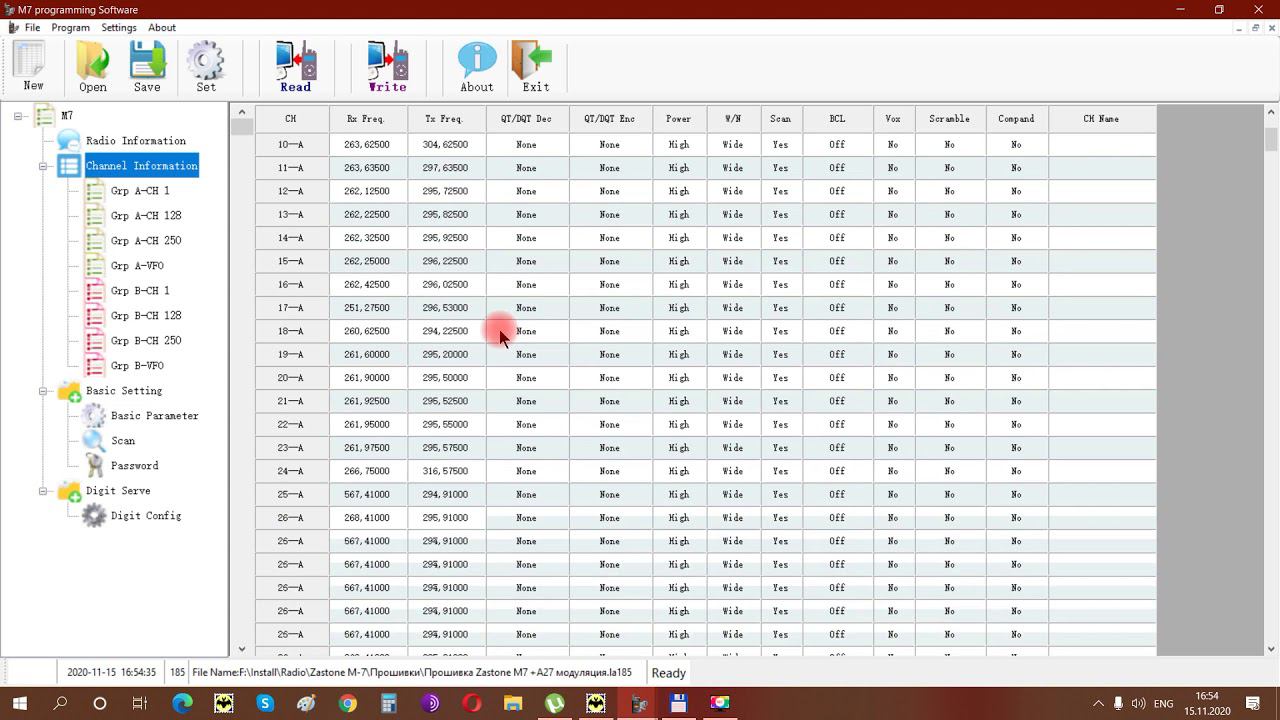Click the Rx Freq. column header
Screen dimensions: 1280x720
pos(368,119)
